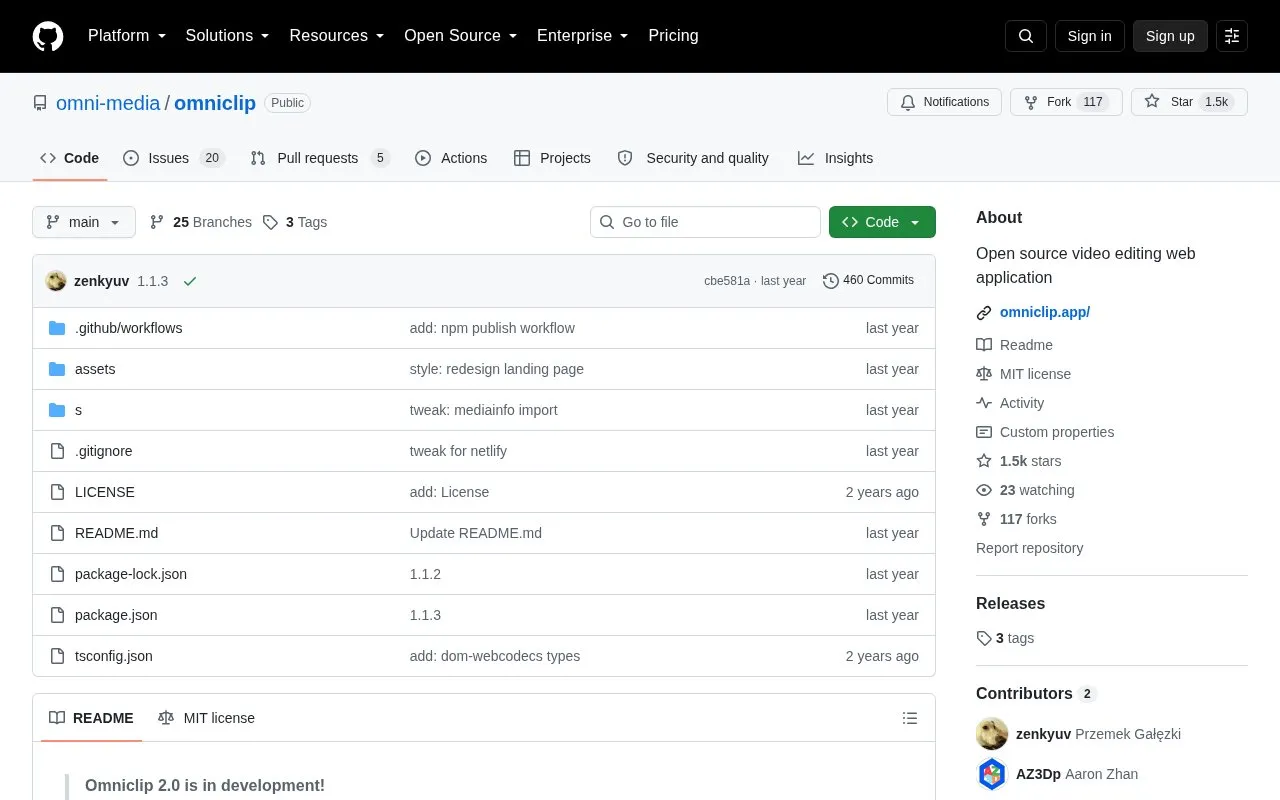The width and height of the screenshot is (1280, 800).
Task: Open the 117 forks link in About
Action: (x=1016, y=519)
